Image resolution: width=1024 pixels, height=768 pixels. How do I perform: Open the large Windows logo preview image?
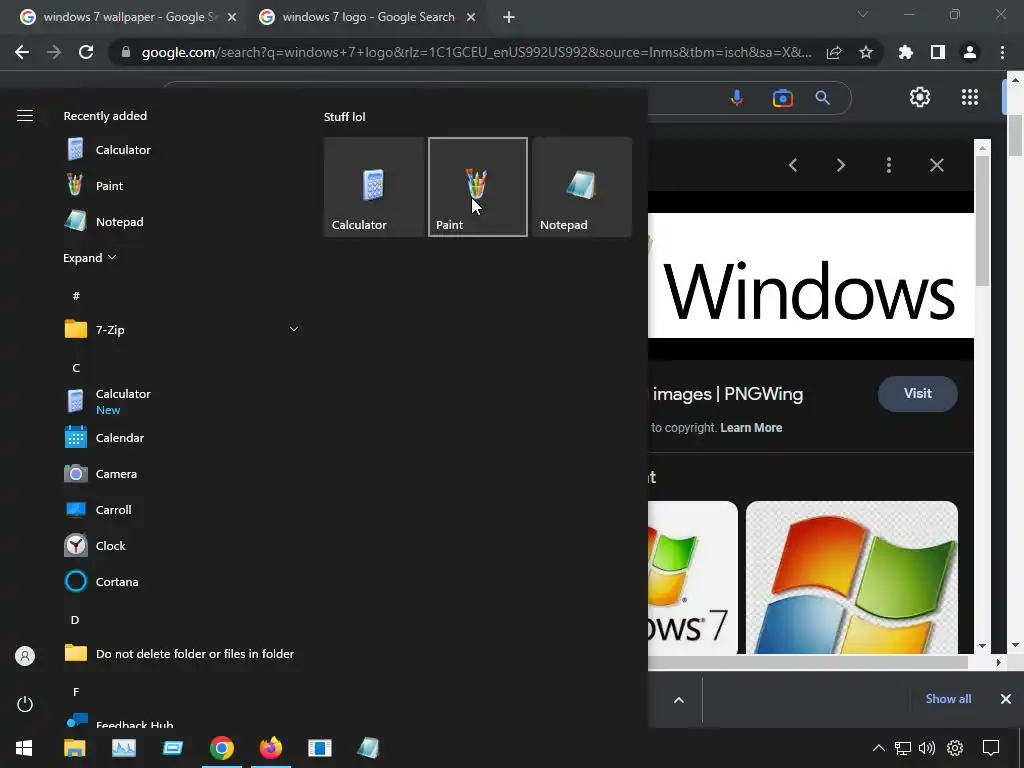pyautogui.click(x=810, y=276)
